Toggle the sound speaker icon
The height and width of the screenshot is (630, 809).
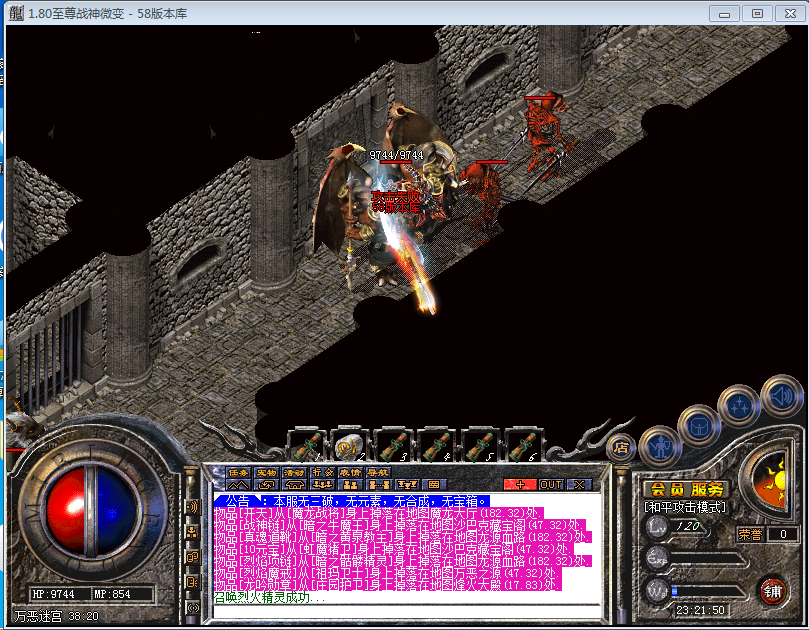point(781,396)
